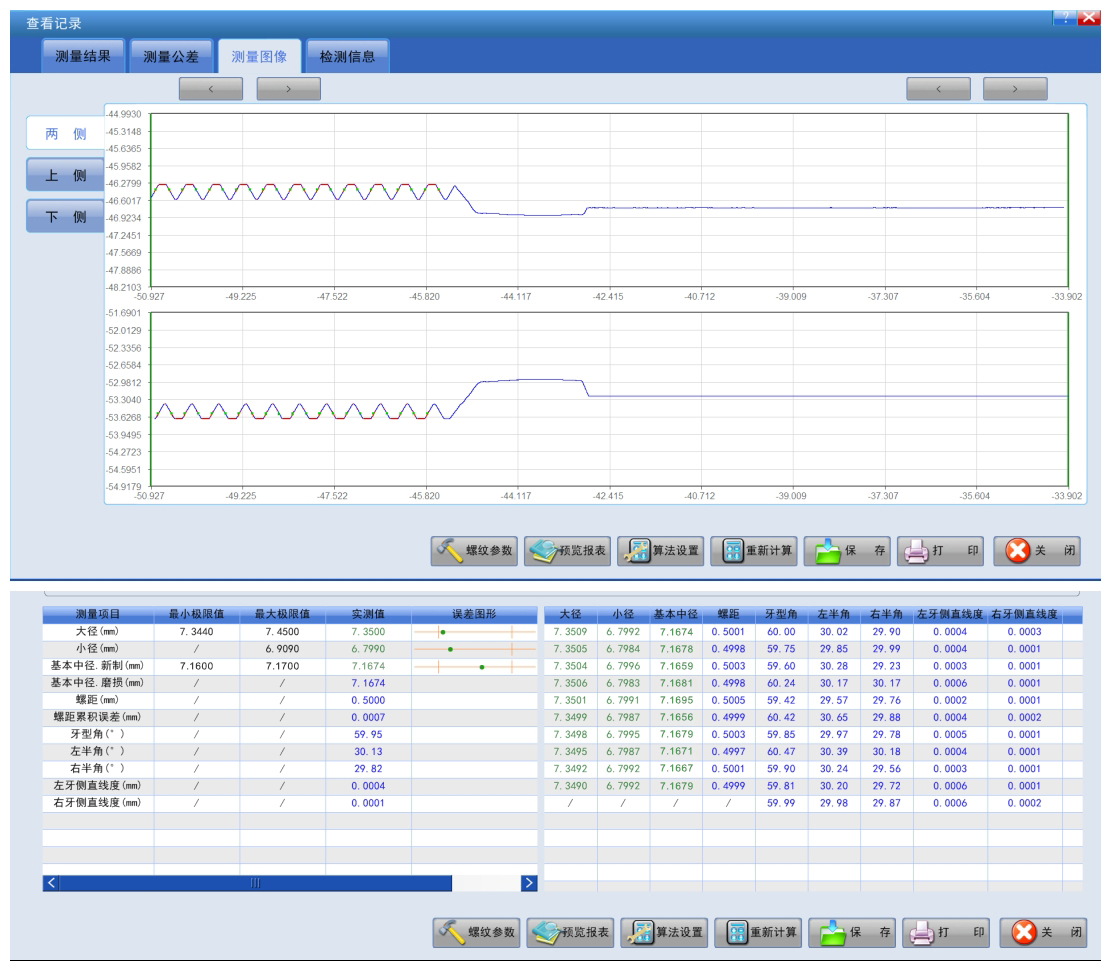Click the hammer 螺纹参数 icon below the chart

450,552
